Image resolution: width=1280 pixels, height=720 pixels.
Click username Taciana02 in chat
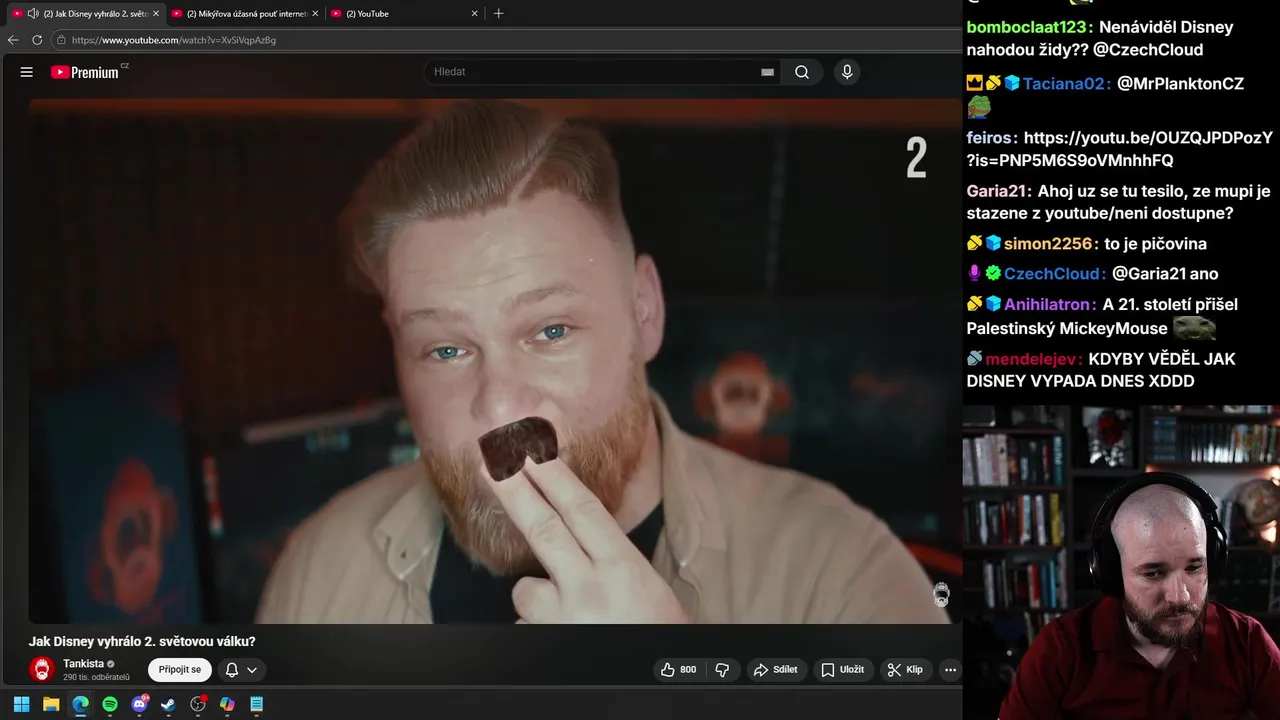click(1063, 84)
